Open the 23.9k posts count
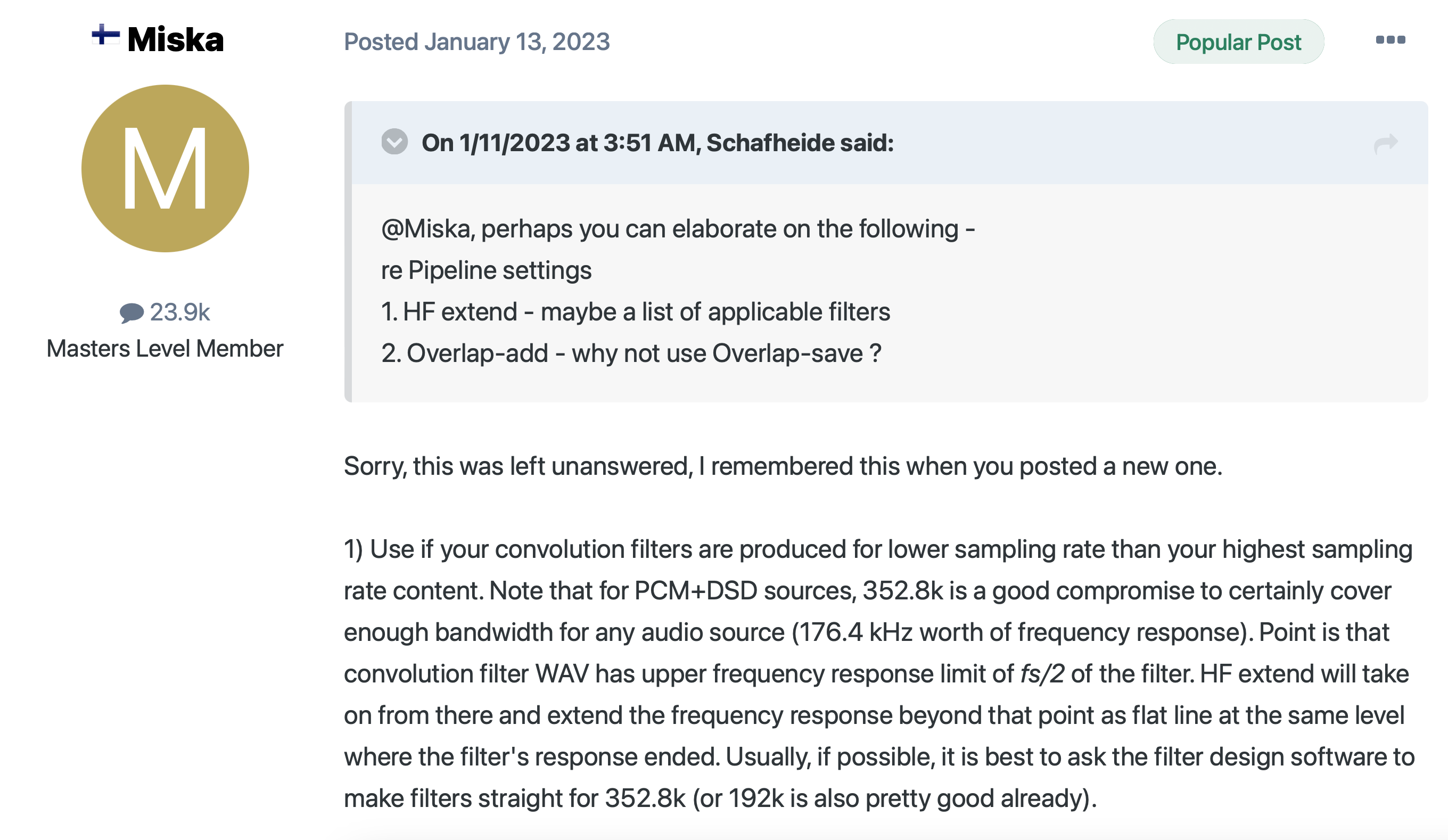The width and height of the screenshot is (1448, 840). (179, 312)
